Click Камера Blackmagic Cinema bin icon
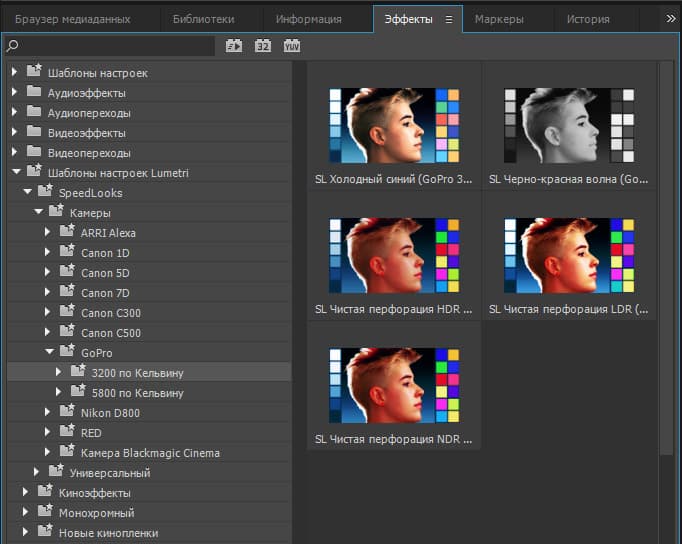Image resolution: width=682 pixels, height=544 pixels. pos(67,450)
